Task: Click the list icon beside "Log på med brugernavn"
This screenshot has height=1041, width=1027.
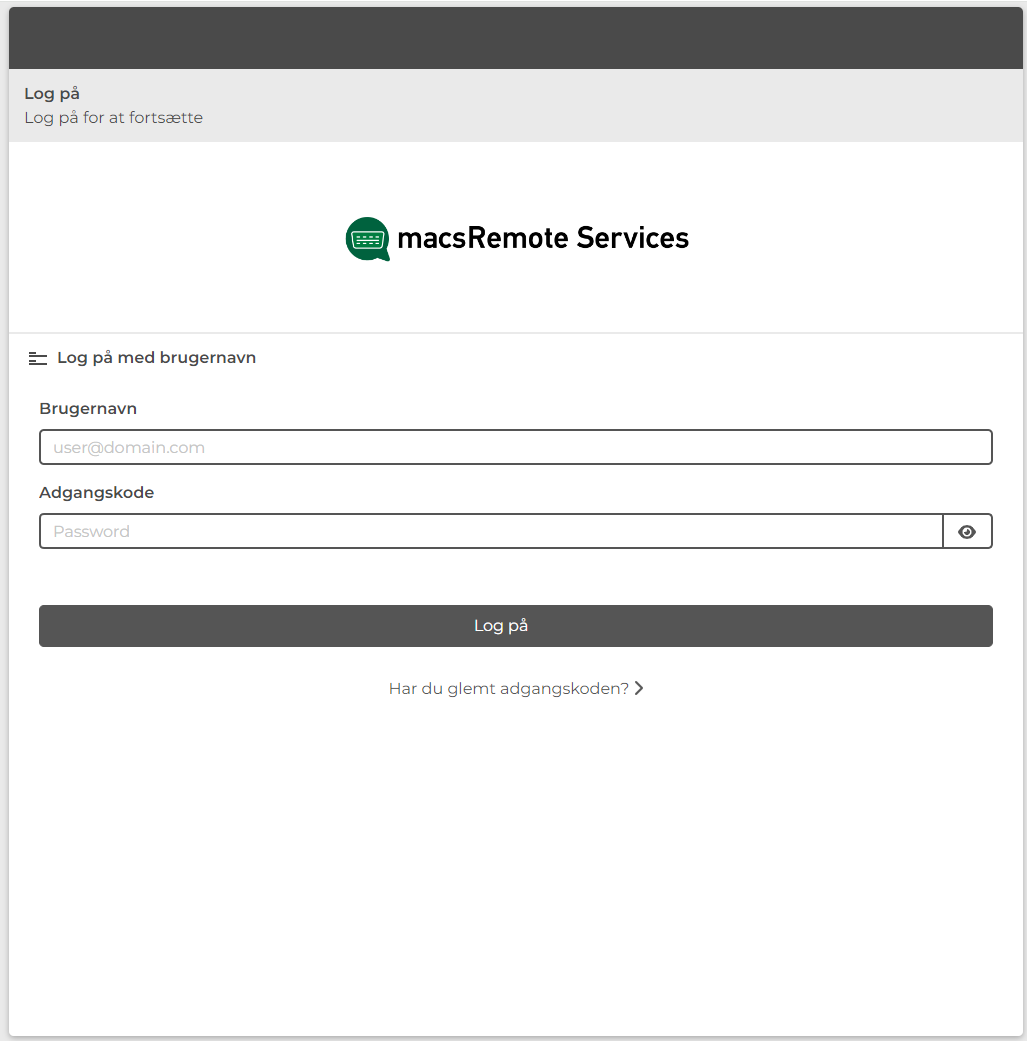Action: coord(38,359)
